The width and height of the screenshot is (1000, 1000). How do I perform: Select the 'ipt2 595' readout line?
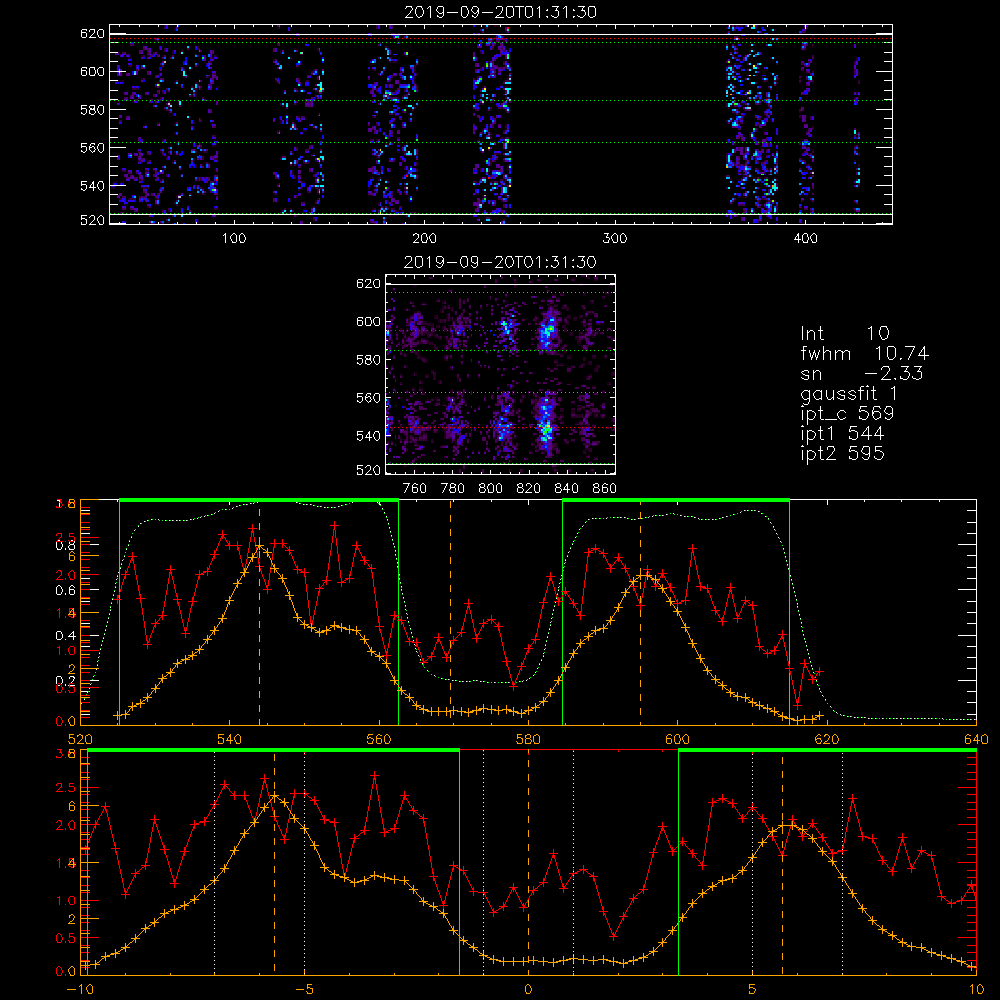click(842, 453)
